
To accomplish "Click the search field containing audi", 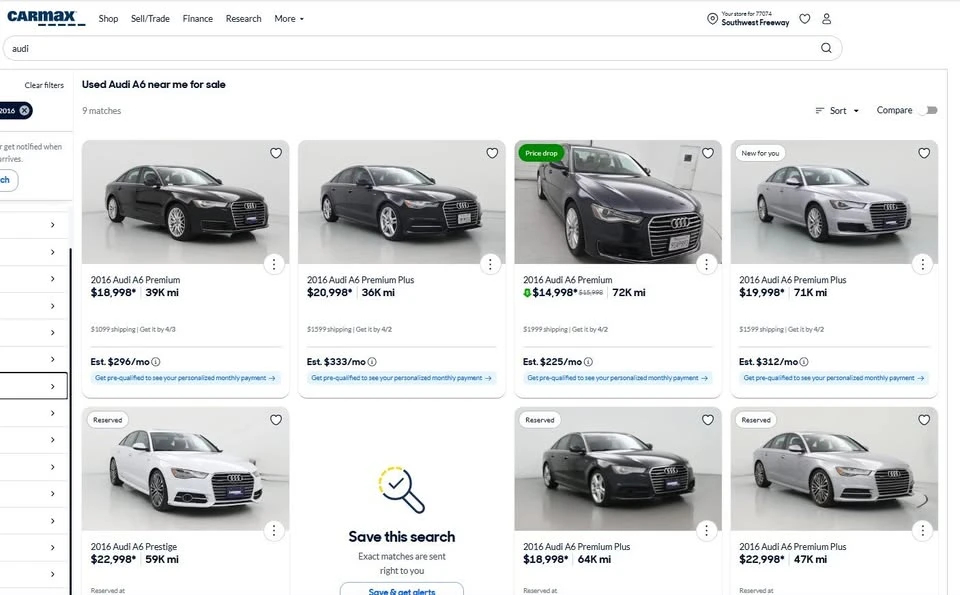I will click(422, 48).
